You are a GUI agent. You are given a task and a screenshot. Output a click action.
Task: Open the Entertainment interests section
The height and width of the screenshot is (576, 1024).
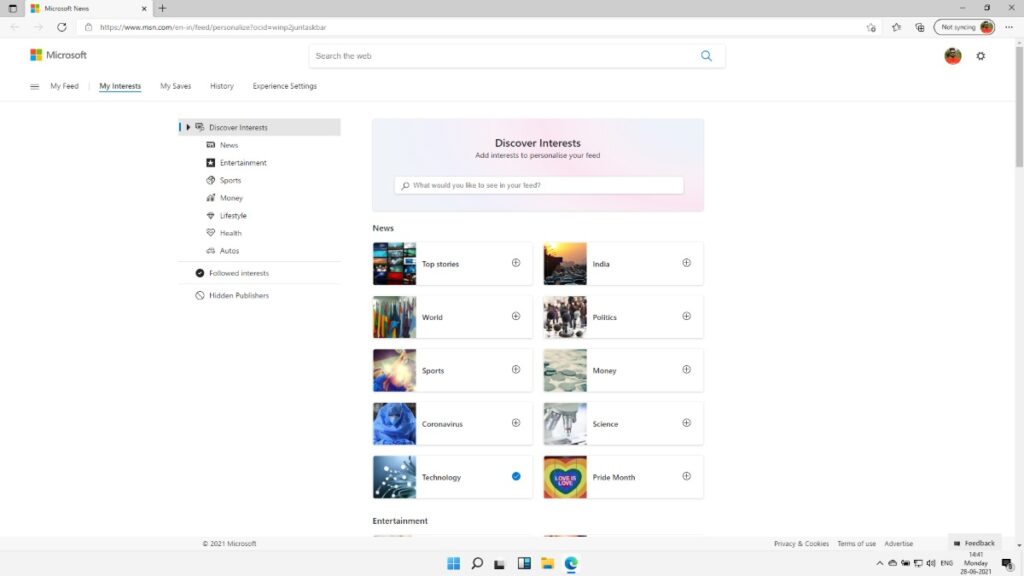[x=211, y=162]
